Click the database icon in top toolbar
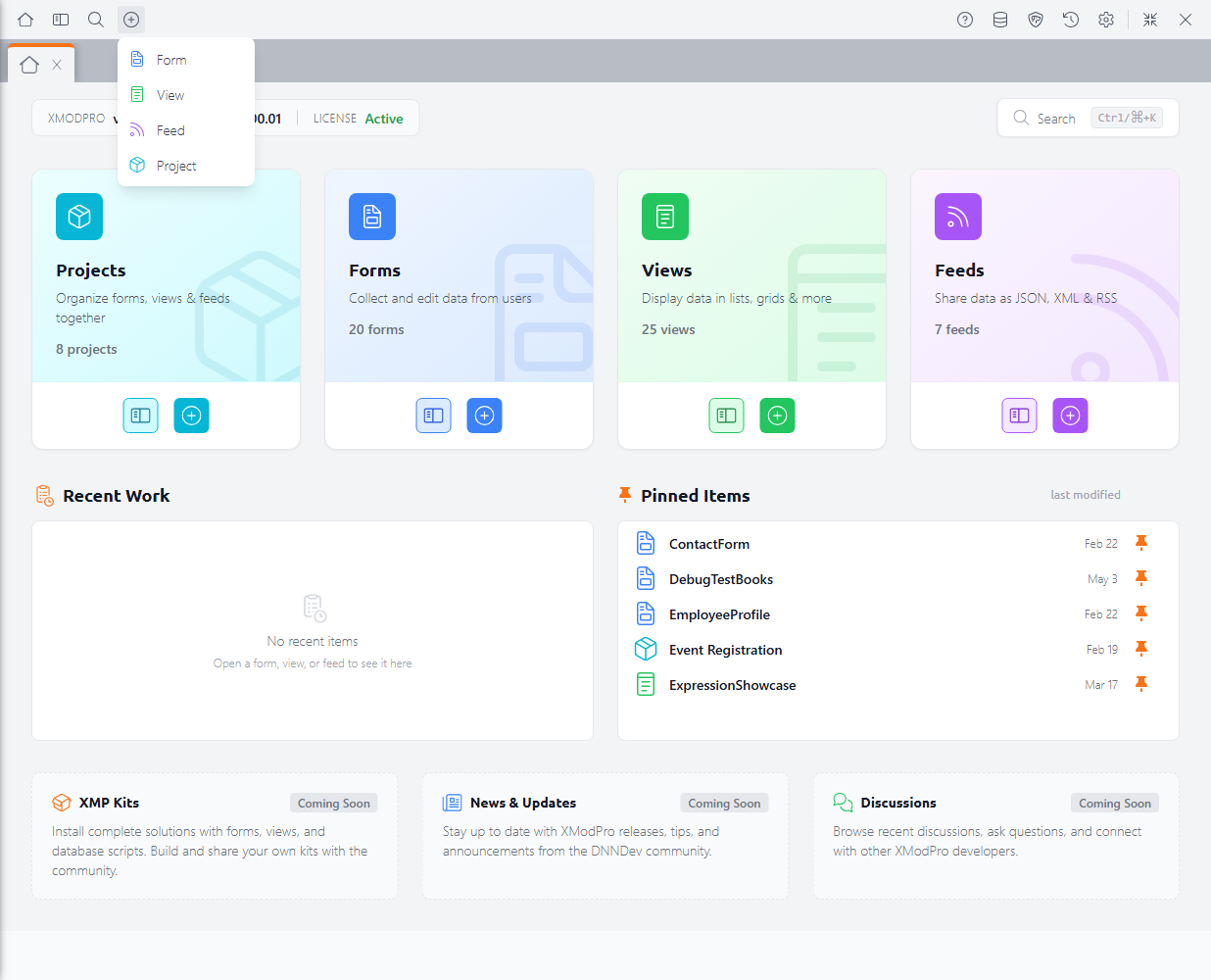 [1000, 20]
